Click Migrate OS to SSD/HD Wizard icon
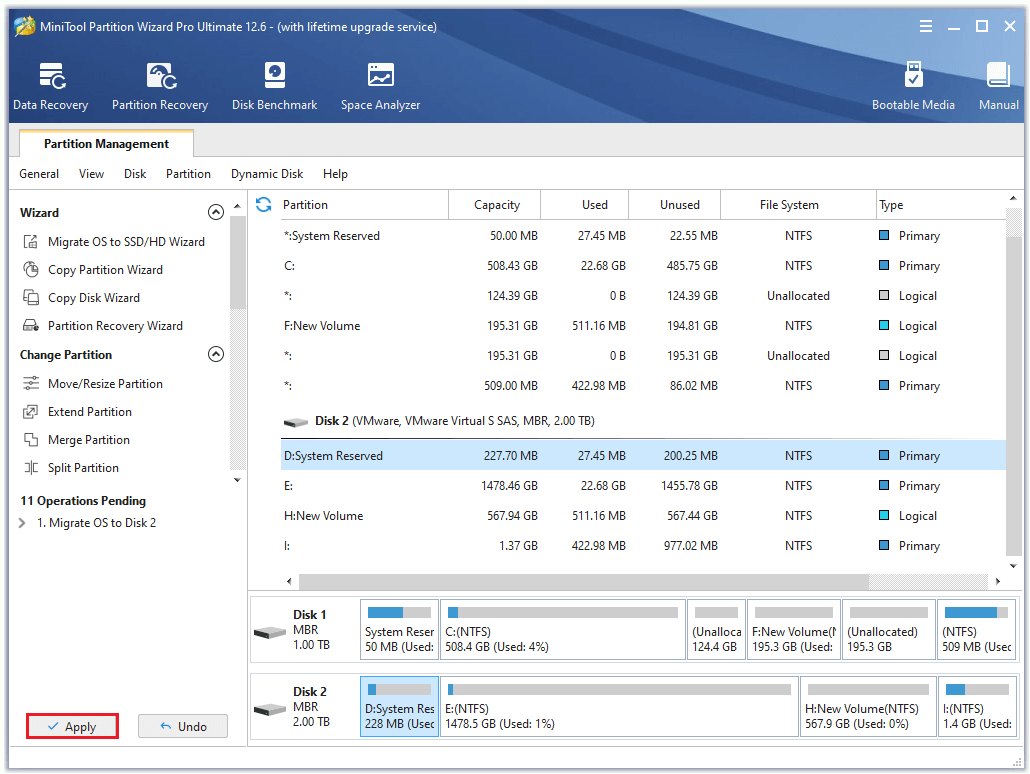The width and height of the screenshot is (1030, 774). click(x=31, y=242)
